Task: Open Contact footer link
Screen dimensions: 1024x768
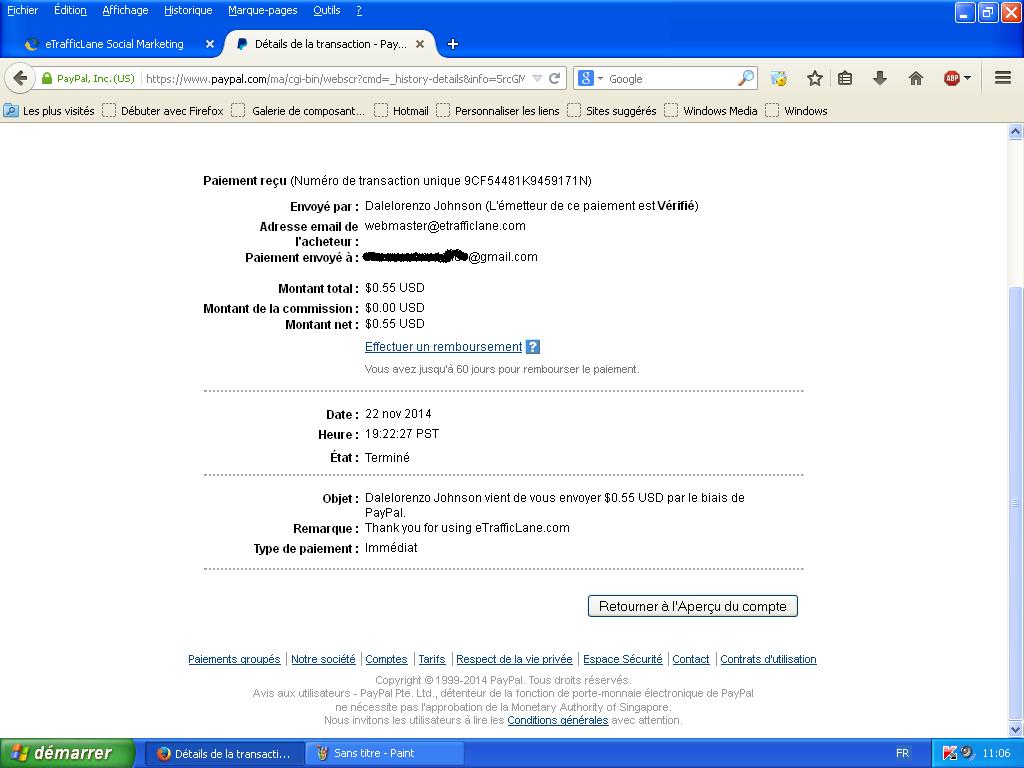Action: click(x=691, y=659)
